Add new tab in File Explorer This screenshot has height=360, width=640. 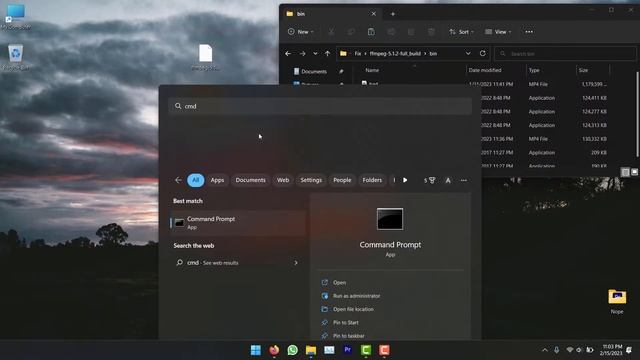click(393, 14)
